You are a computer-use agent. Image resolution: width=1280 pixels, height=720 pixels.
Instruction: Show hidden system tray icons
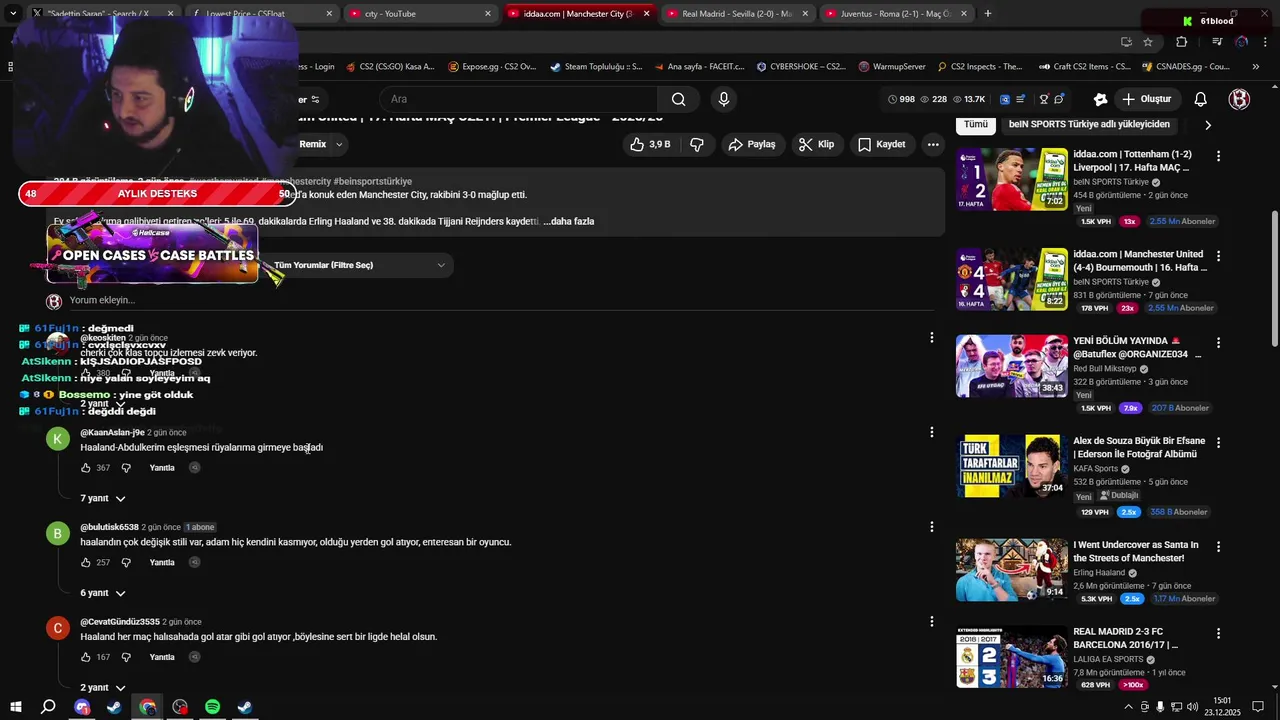coord(1128,707)
